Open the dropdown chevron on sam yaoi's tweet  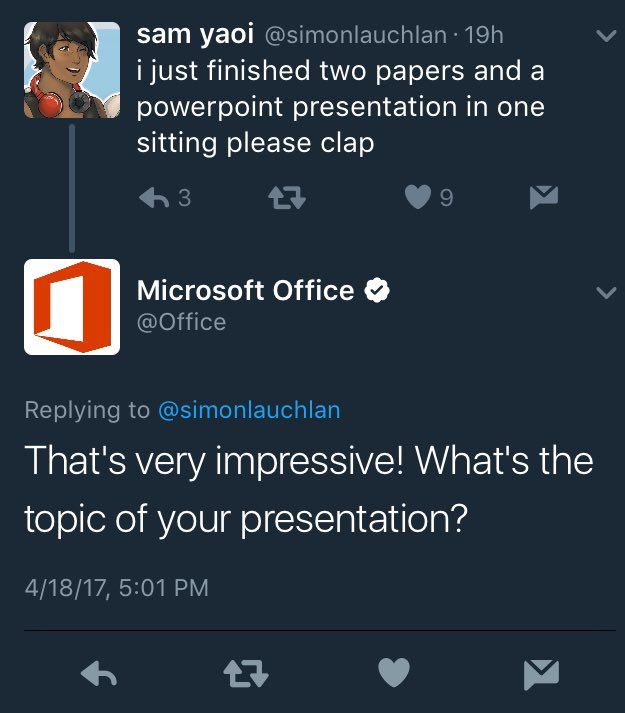point(606,35)
